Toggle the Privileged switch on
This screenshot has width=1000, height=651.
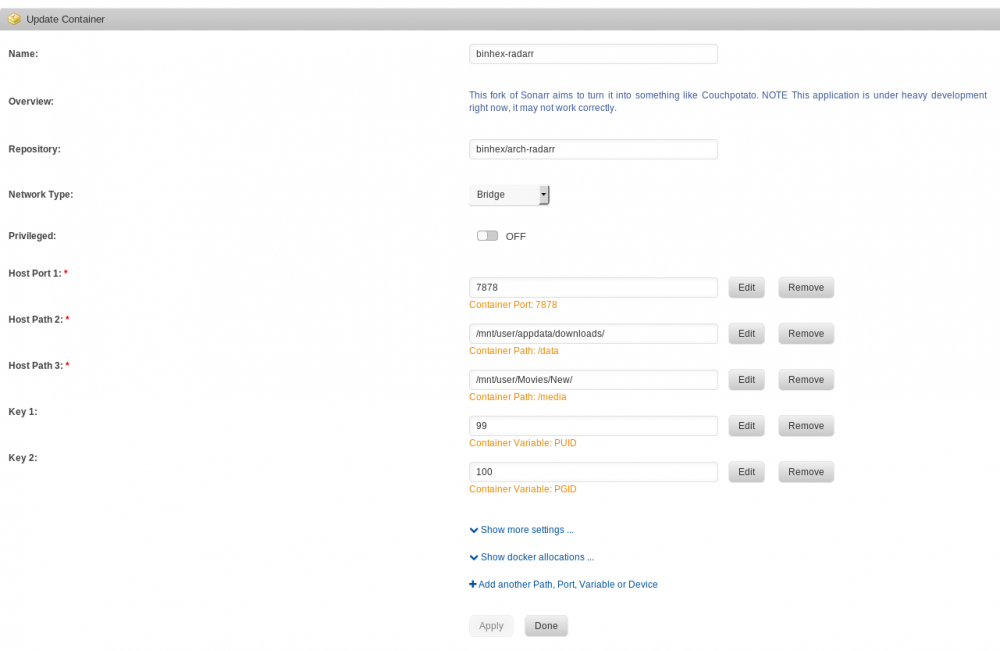[487, 236]
